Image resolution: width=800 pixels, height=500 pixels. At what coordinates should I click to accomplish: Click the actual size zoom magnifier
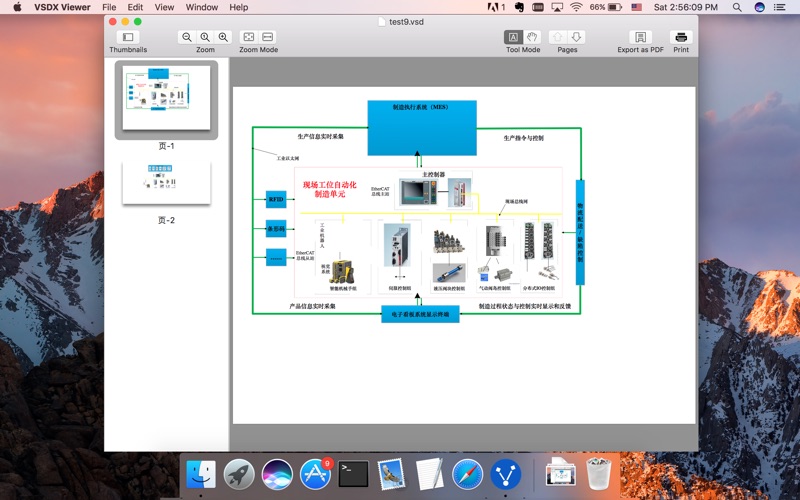point(205,37)
